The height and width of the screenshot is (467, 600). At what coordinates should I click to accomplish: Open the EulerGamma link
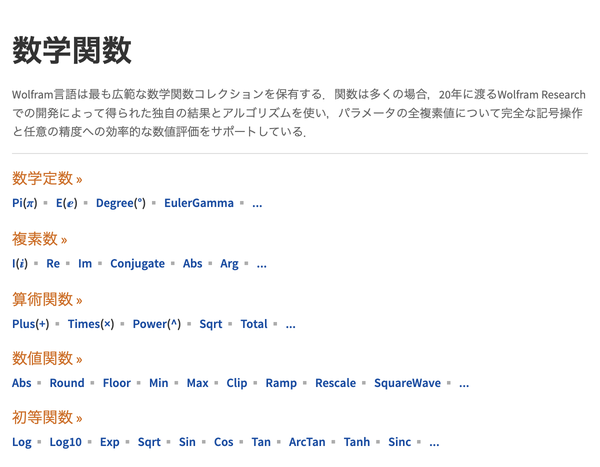tap(199, 203)
